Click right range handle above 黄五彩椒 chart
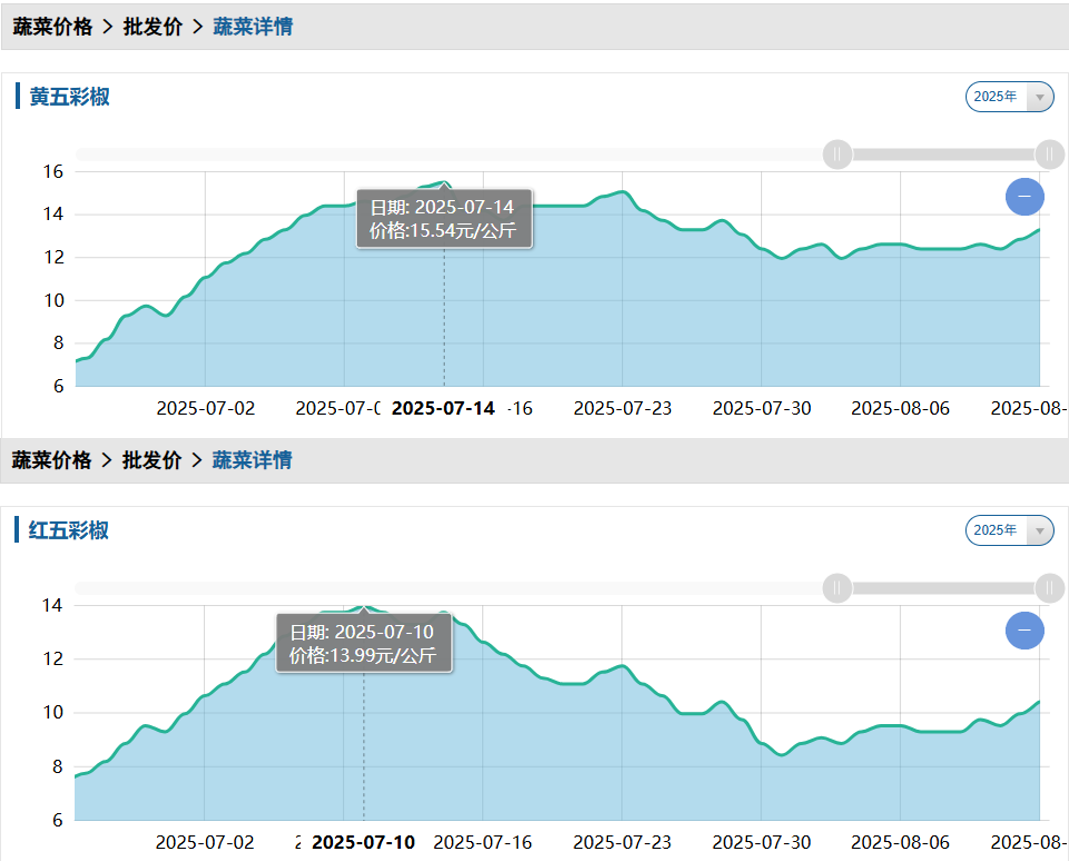1069x861 pixels. pos(1049,154)
